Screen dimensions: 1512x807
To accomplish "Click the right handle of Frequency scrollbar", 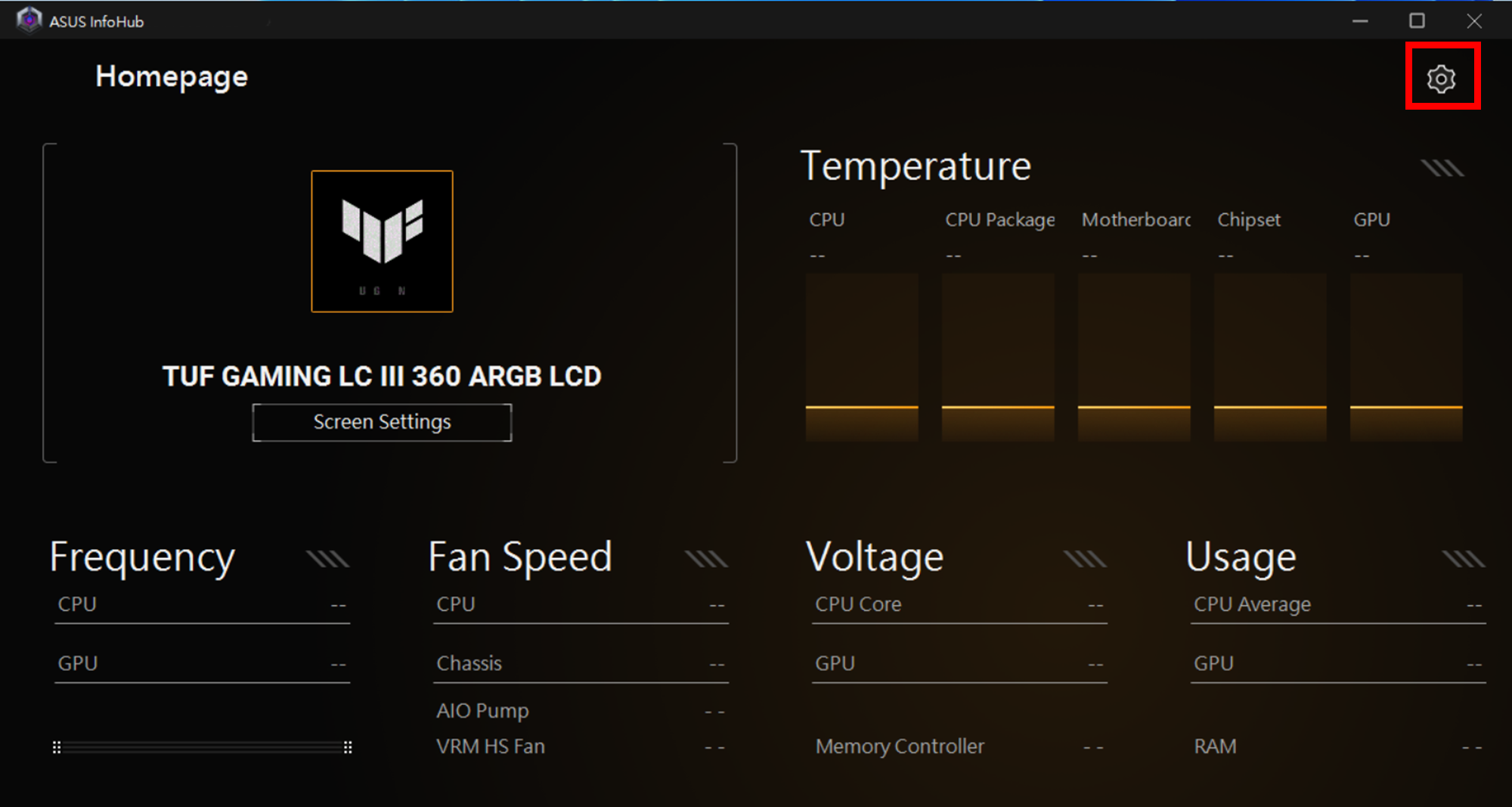I will tap(348, 747).
